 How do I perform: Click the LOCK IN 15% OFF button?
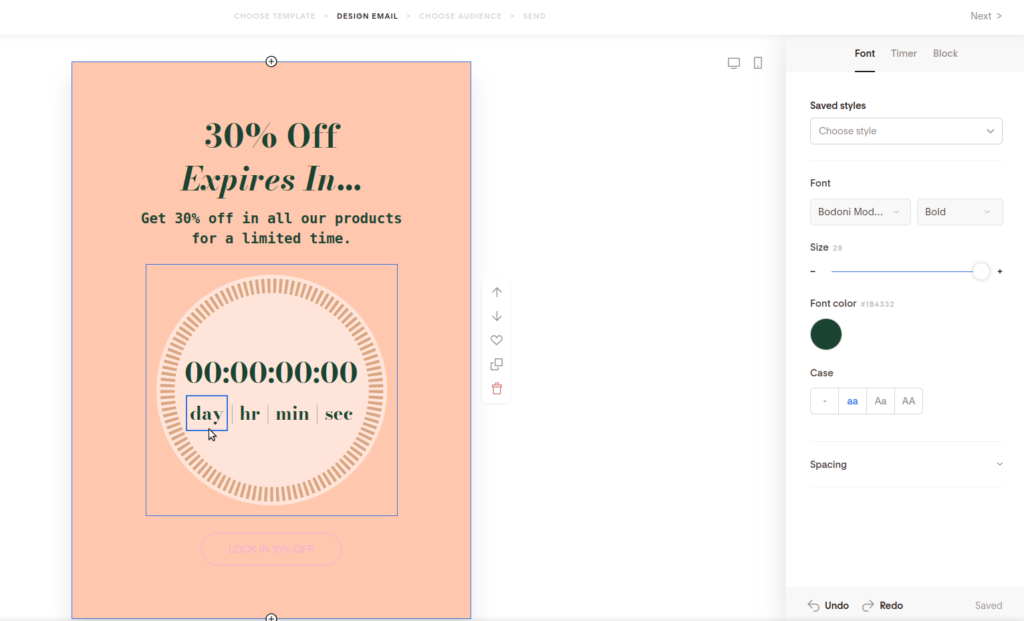(271, 549)
